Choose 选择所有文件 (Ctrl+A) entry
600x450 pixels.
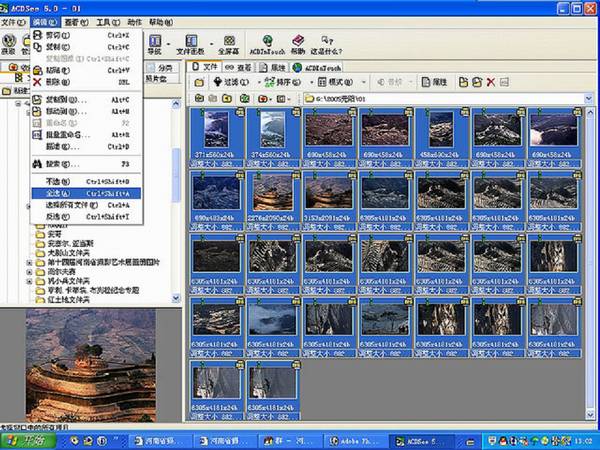coord(86,205)
